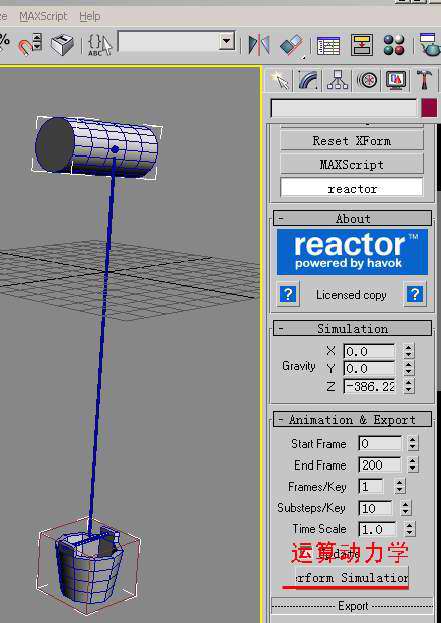Click the Render teapot icon
The height and width of the screenshot is (623, 441).
pos(429,44)
